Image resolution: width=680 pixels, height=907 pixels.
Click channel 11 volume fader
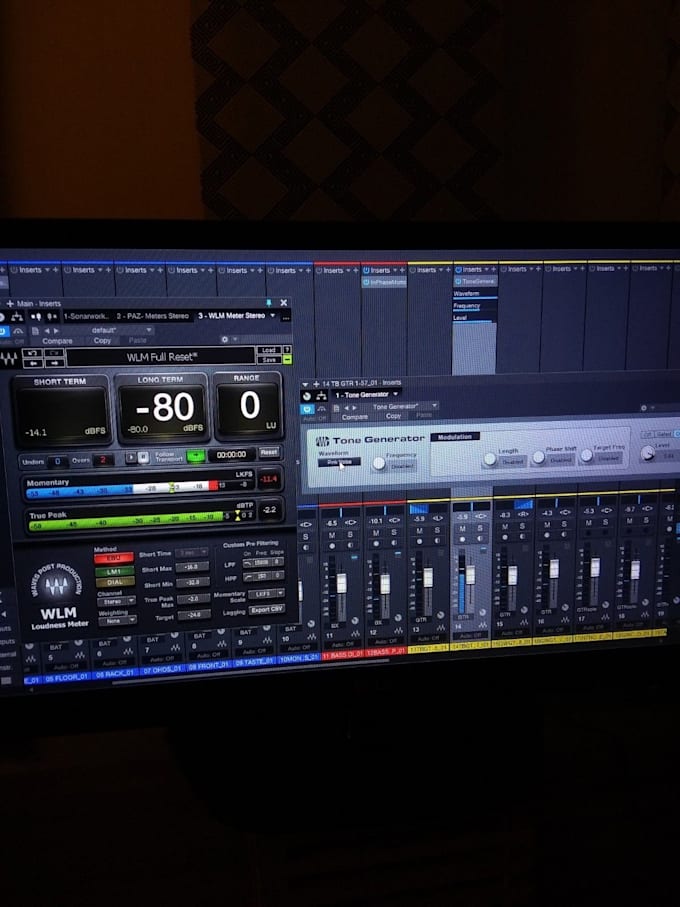point(342,583)
